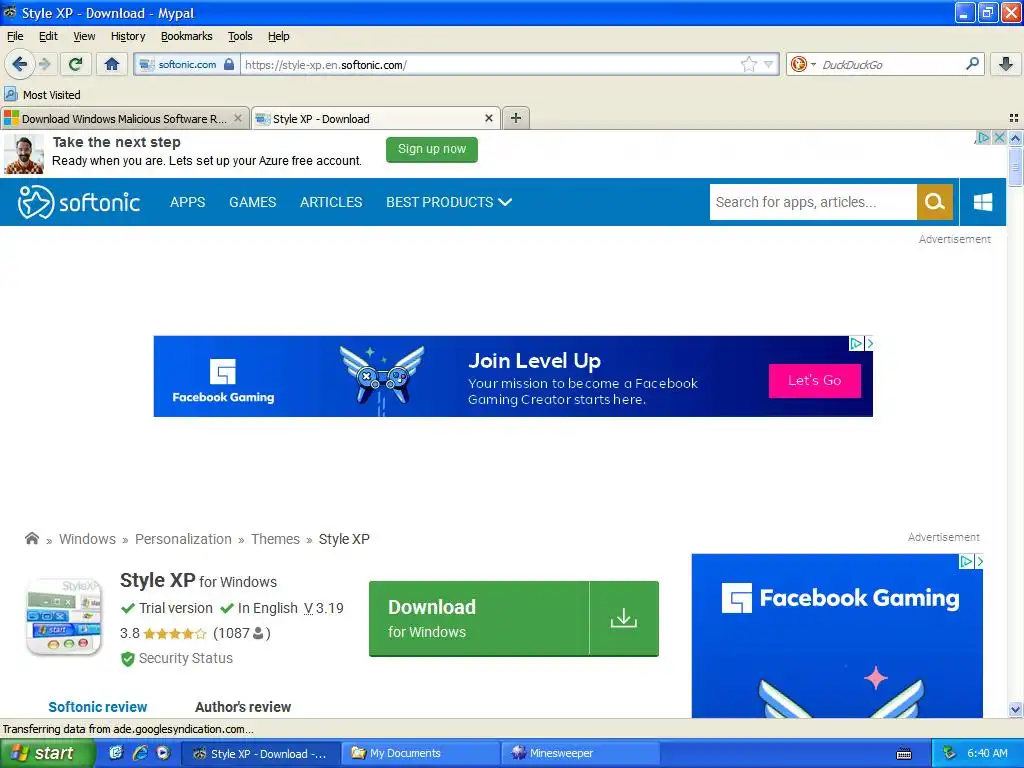Open the Downloads arrow toolbar button
This screenshot has width=1024, height=768.
pos(1006,64)
